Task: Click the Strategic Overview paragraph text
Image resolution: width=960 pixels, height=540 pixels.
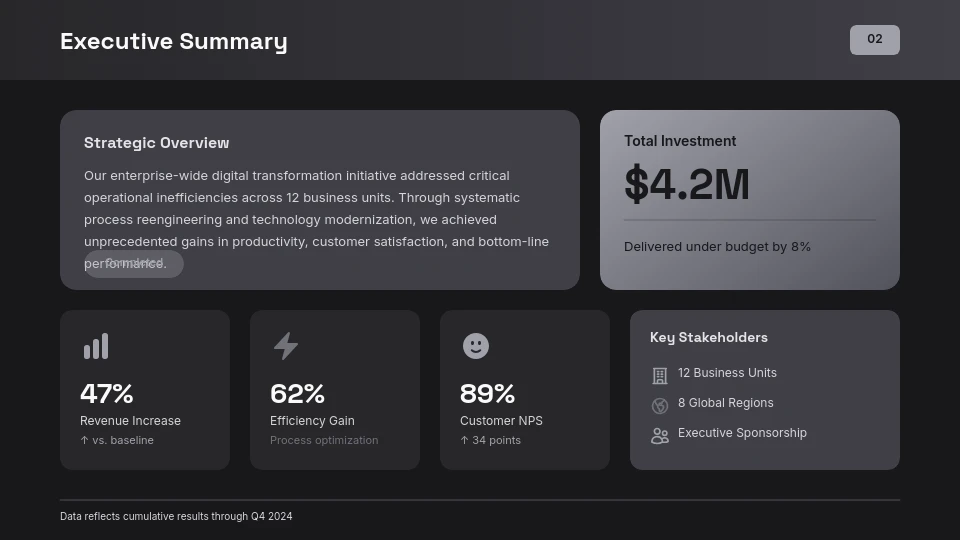Action: [317, 219]
